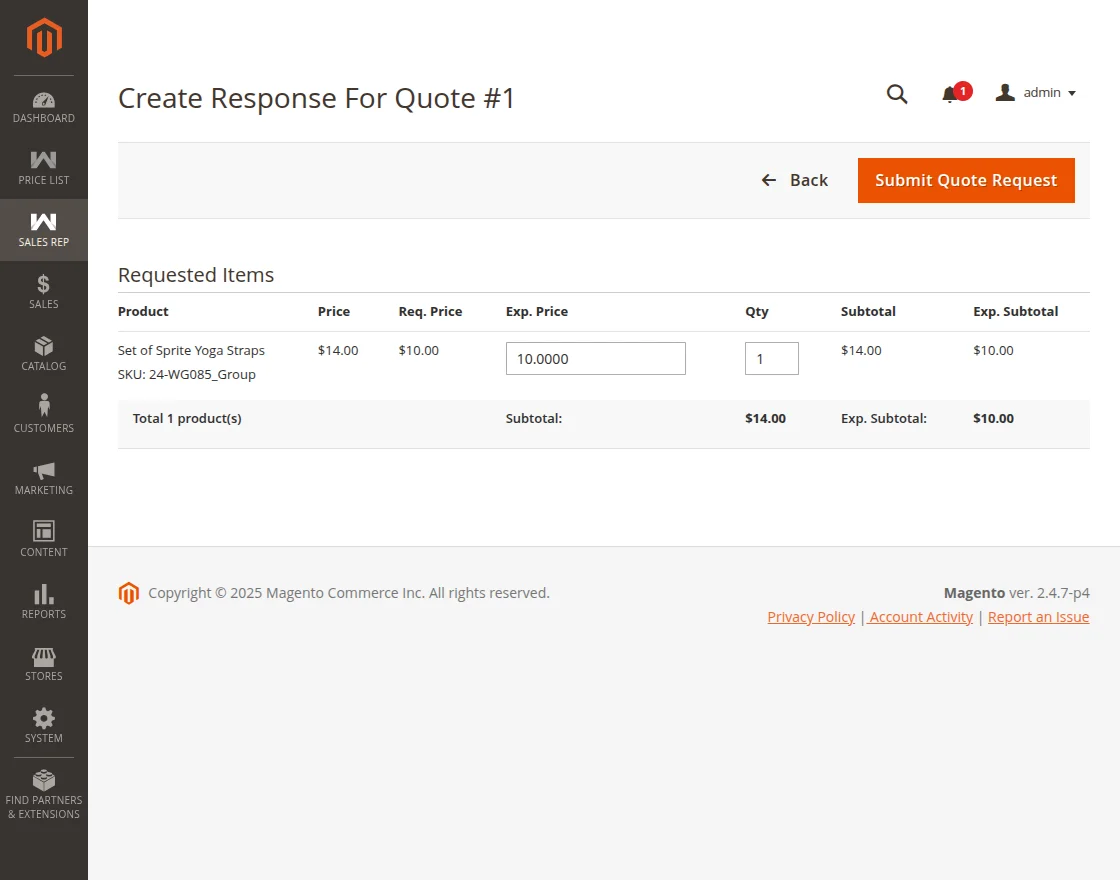Select the Sales Rep menu item
This screenshot has width=1120, height=880.
[44, 230]
